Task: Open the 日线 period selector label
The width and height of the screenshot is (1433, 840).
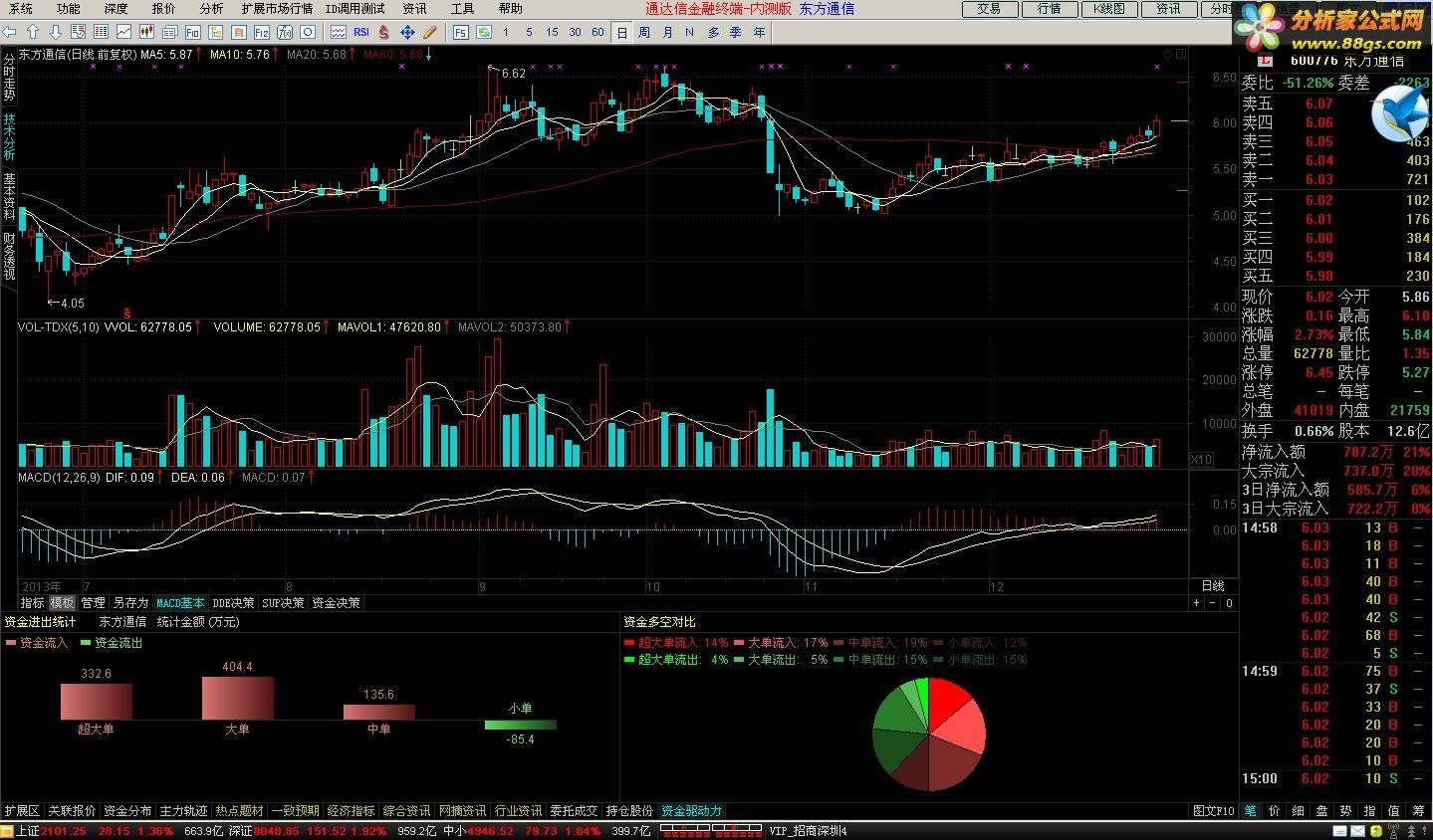Action: 1213,586
